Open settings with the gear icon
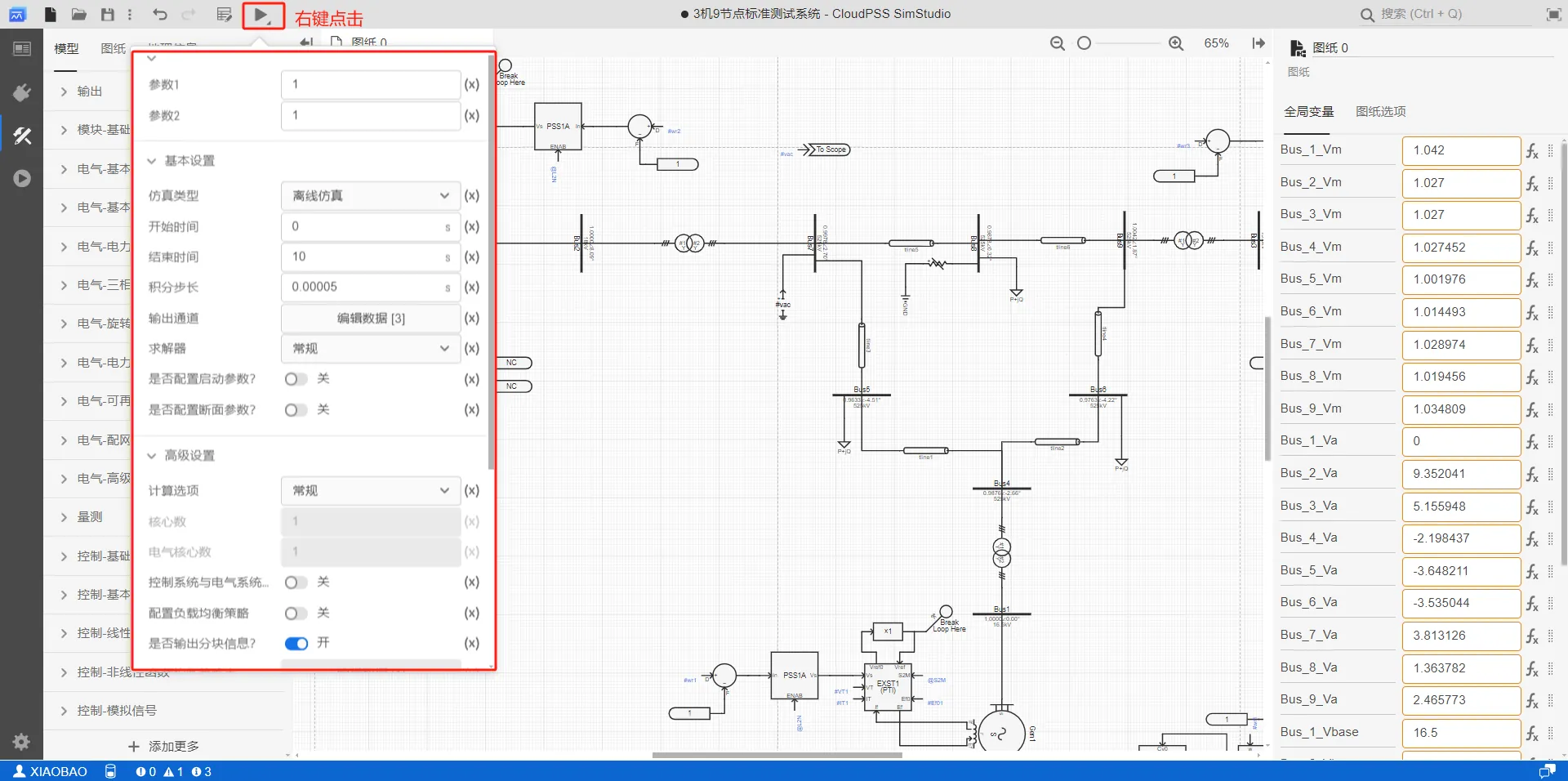 pos(21,742)
